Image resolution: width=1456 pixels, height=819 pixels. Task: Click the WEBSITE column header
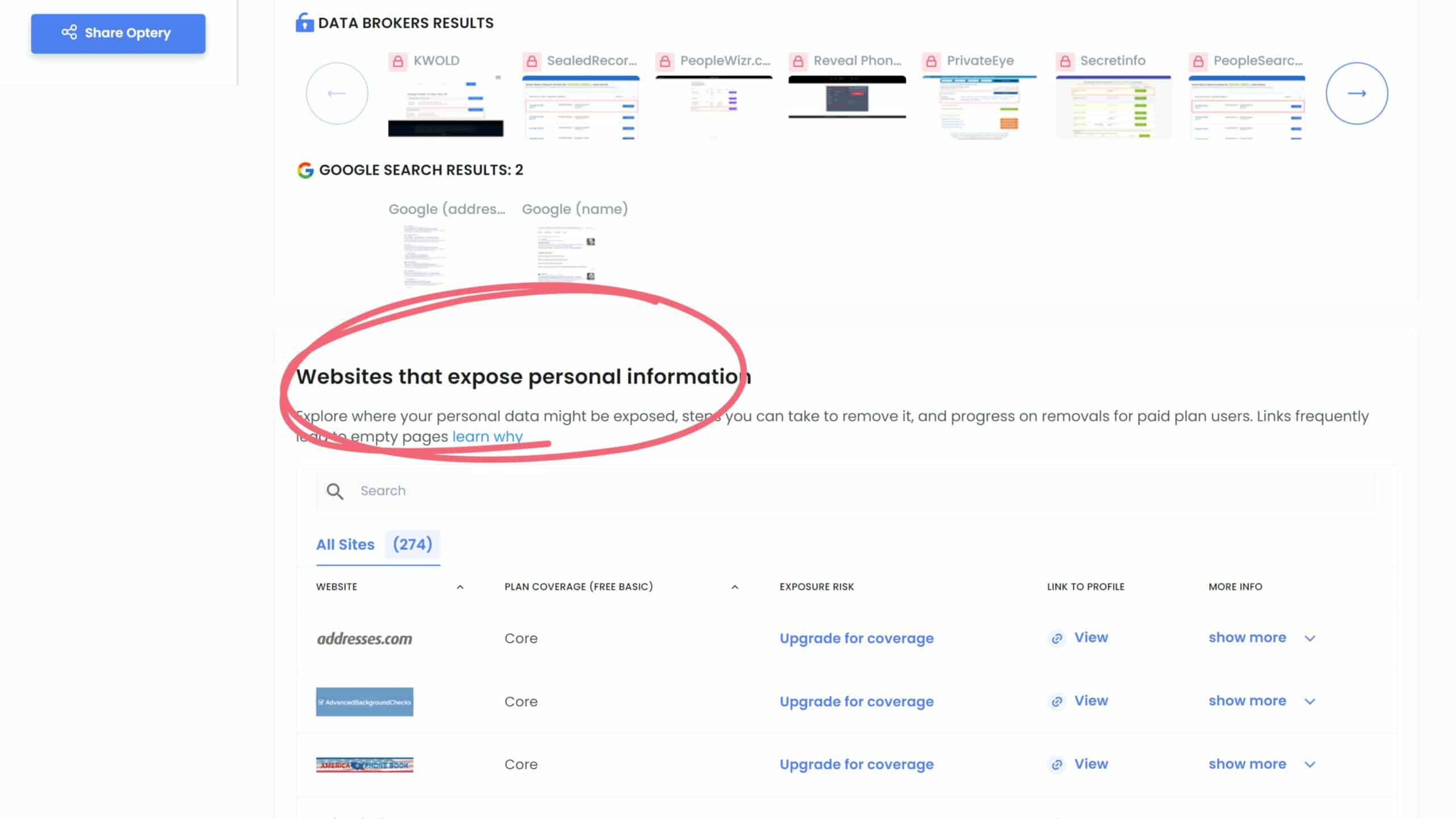pos(337,586)
